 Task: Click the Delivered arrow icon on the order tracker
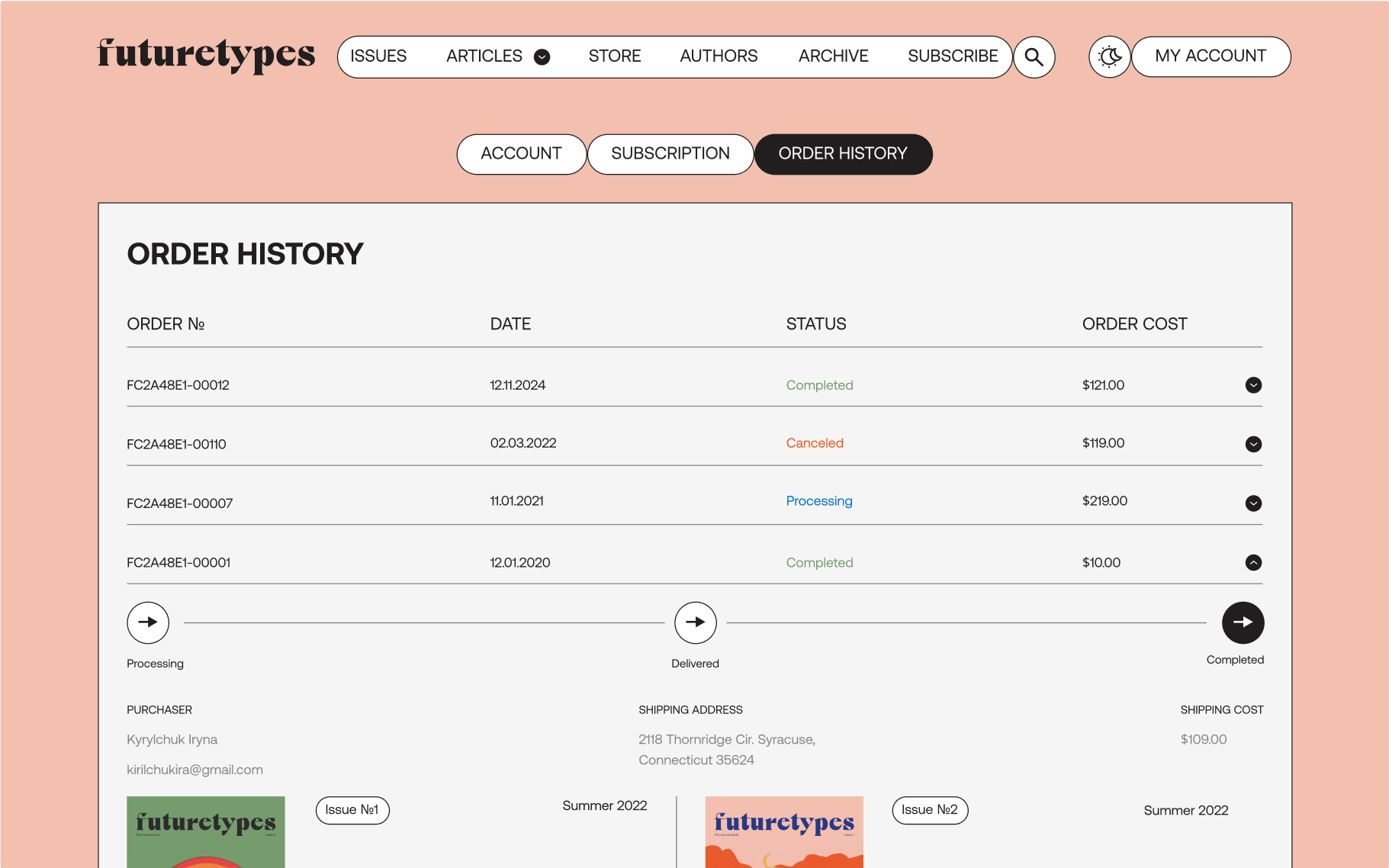click(695, 622)
